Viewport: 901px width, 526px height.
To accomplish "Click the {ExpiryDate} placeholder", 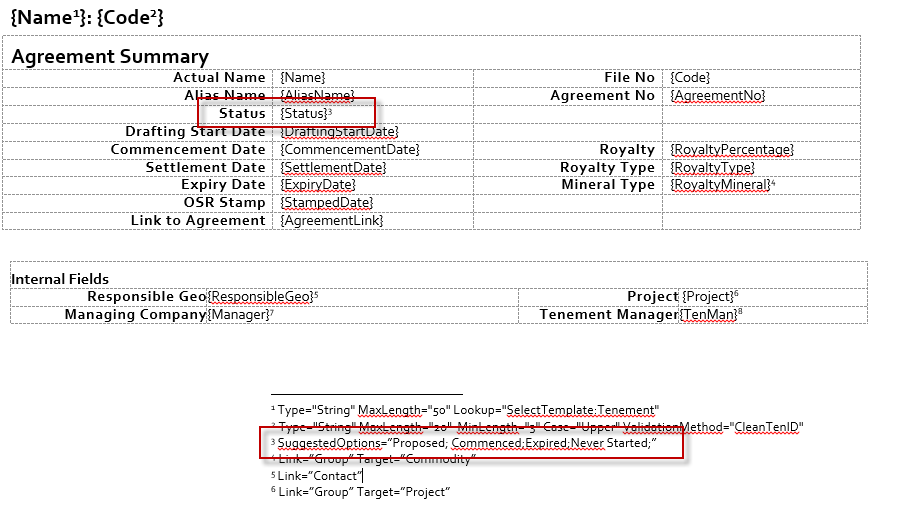I will coord(318,185).
